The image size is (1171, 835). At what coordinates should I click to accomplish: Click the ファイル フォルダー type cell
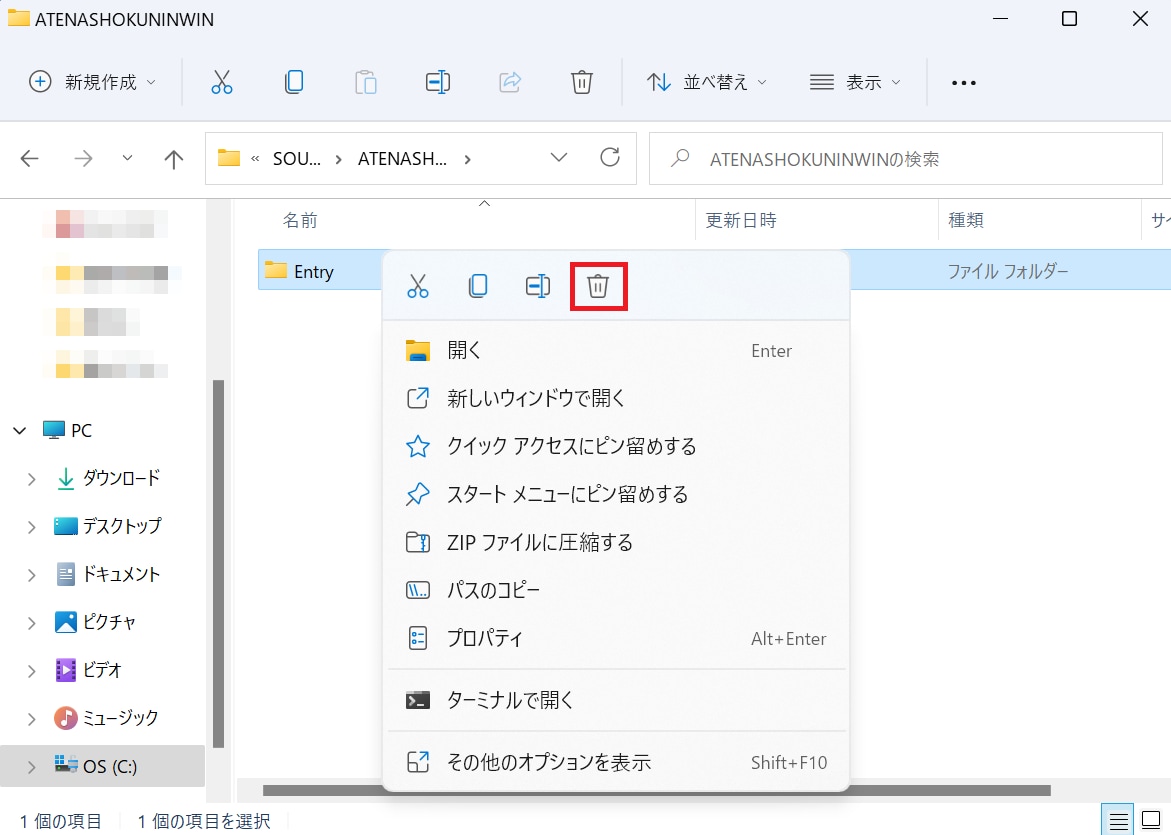[x=1007, y=271]
